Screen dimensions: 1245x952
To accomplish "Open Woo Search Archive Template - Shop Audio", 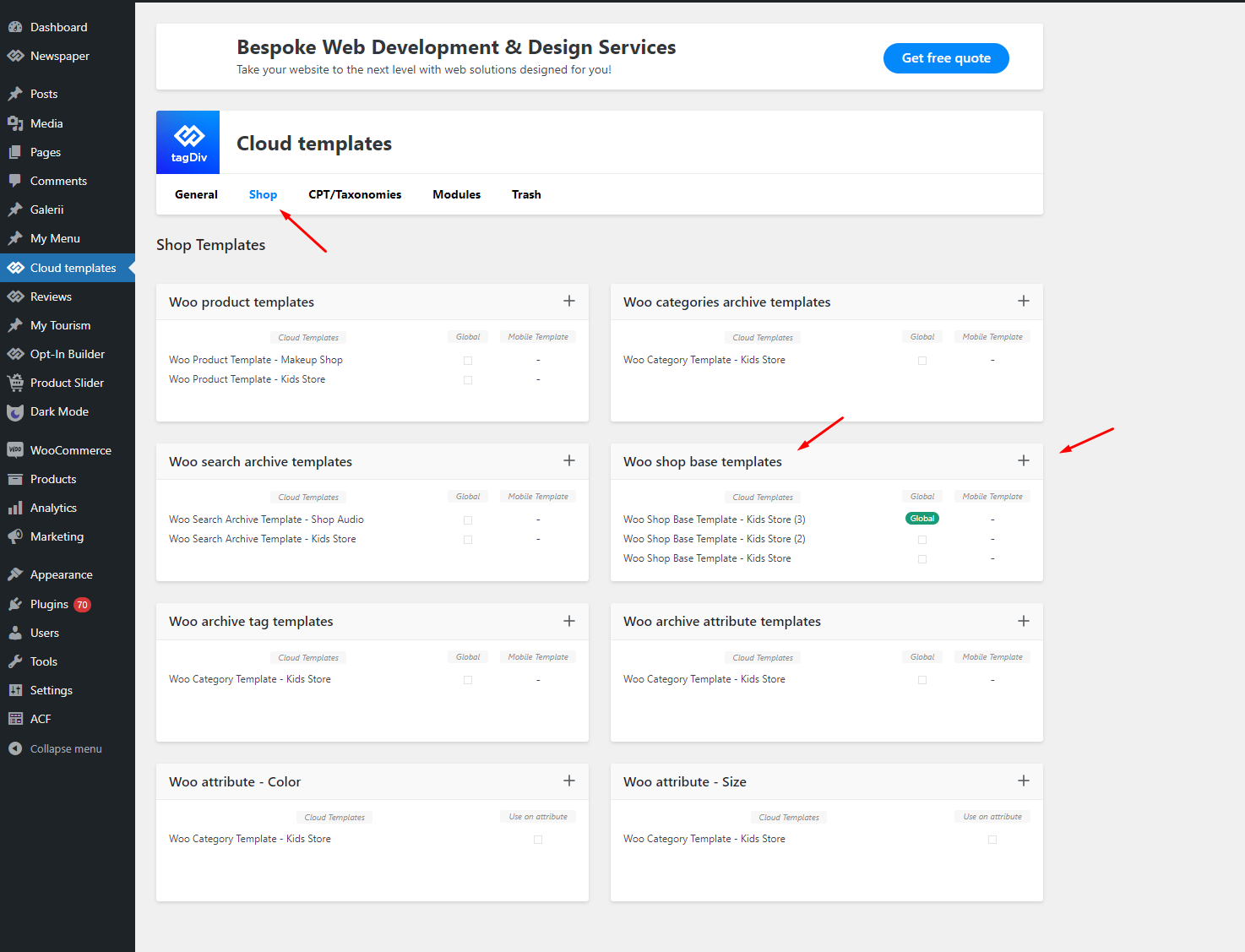I will [266, 520].
